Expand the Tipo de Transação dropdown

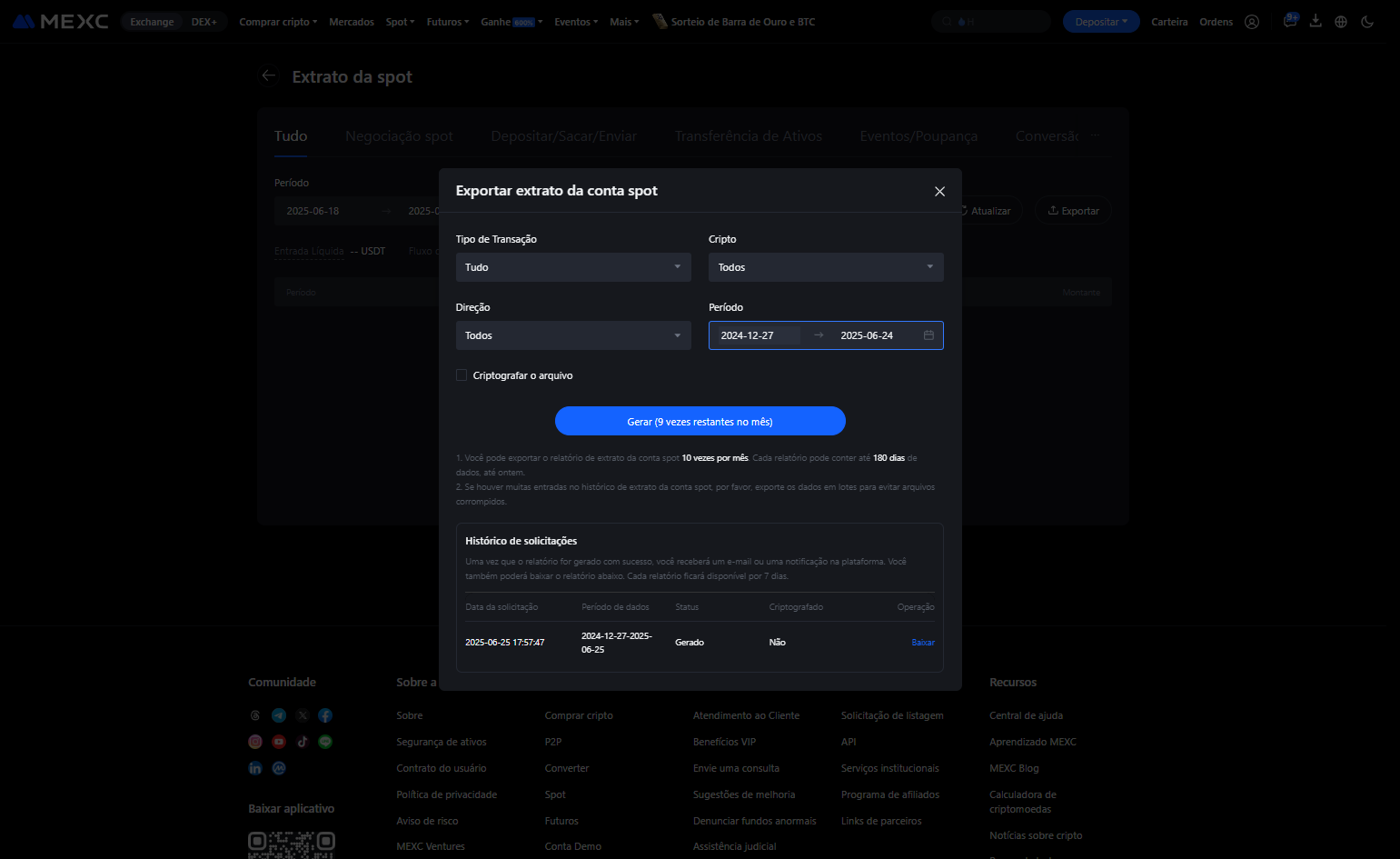[573, 267]
